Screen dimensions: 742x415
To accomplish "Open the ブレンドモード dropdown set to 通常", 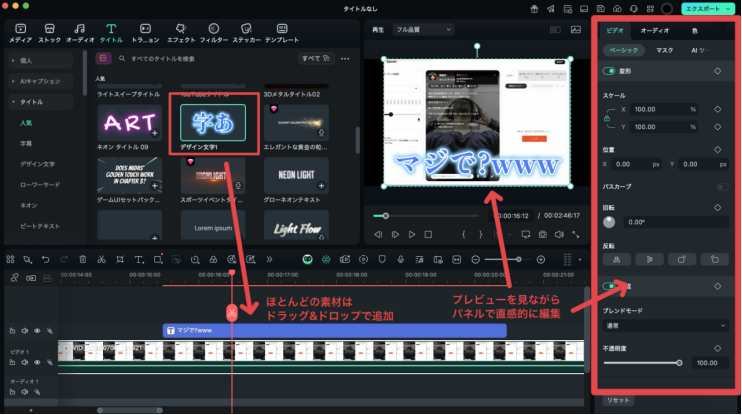I will (660, 326).
